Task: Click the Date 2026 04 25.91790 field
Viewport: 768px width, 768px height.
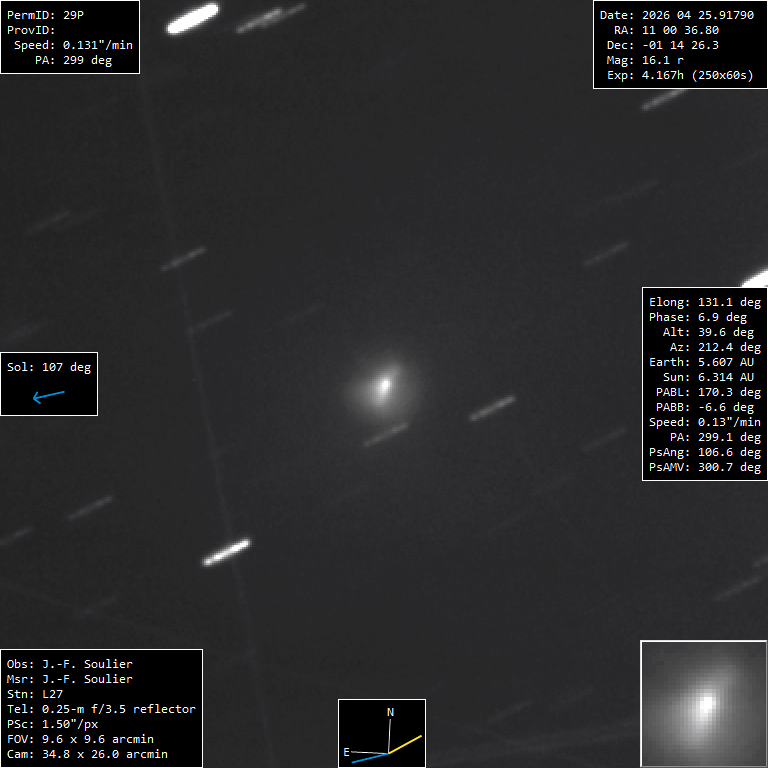Action: tap(676, 15)
